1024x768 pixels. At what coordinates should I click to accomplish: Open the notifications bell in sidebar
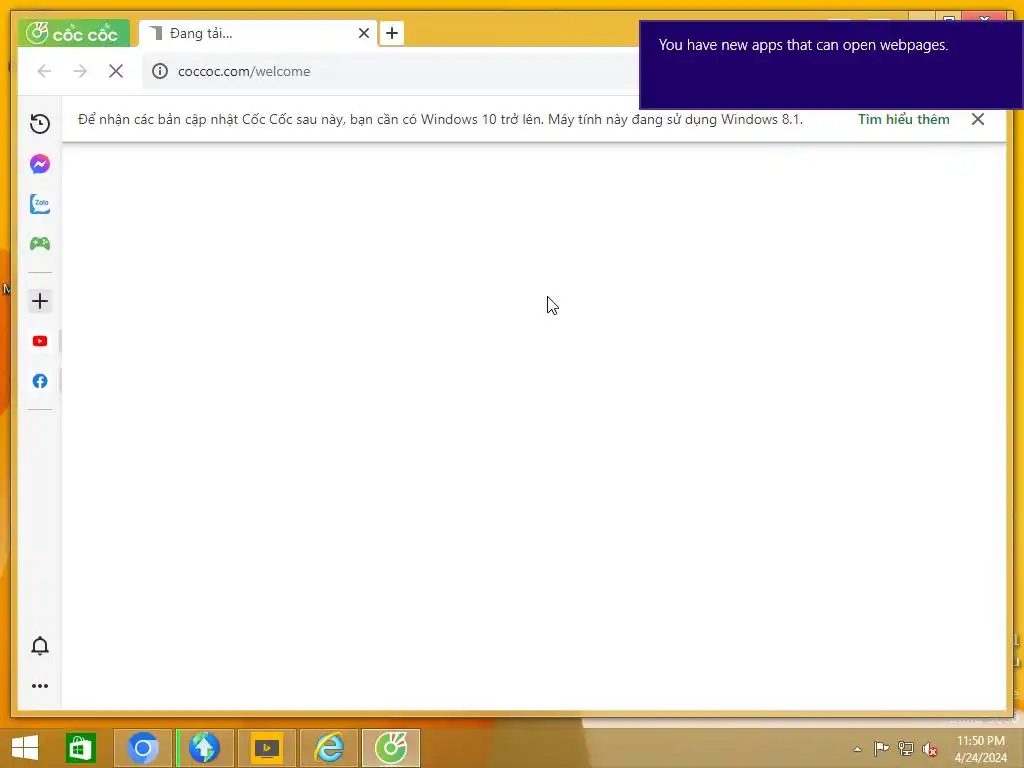click(x=40, y=645)
